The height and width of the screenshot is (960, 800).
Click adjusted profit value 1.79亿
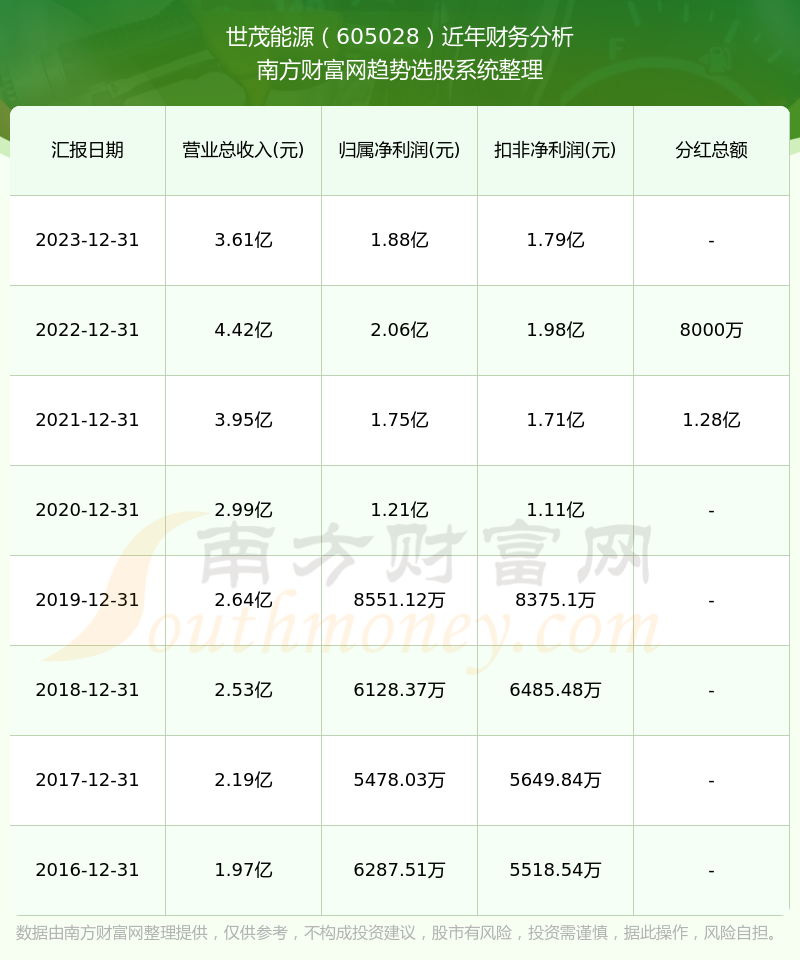click(555, 240)
